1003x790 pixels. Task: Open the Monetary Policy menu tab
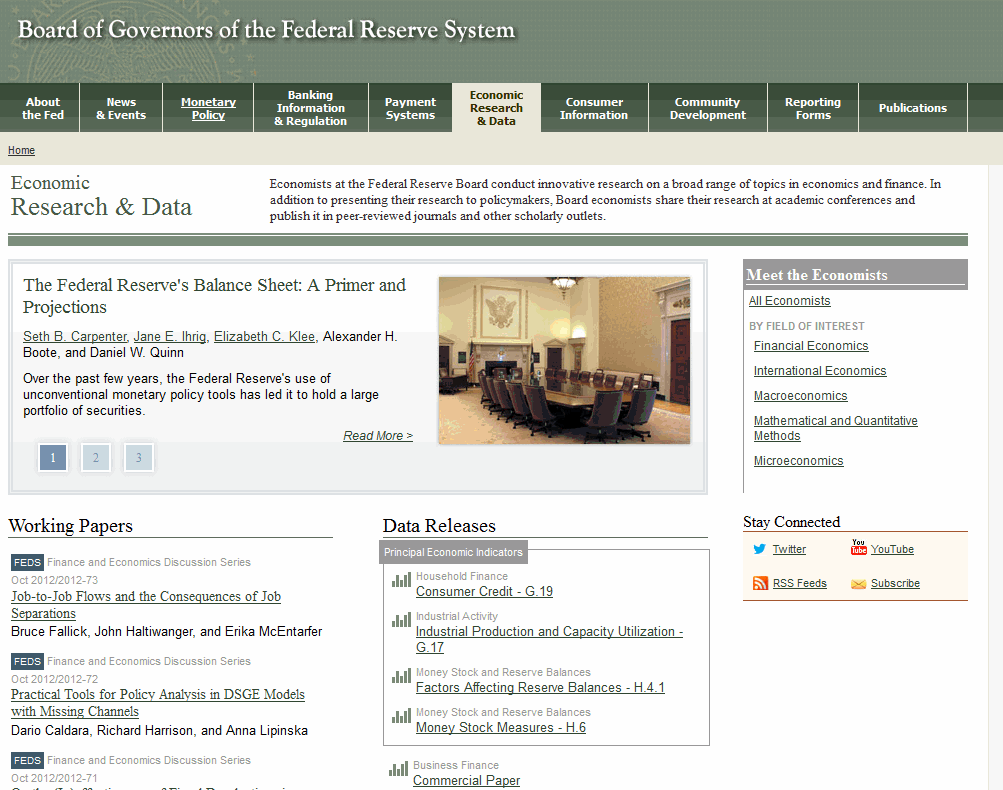point(208,108)
